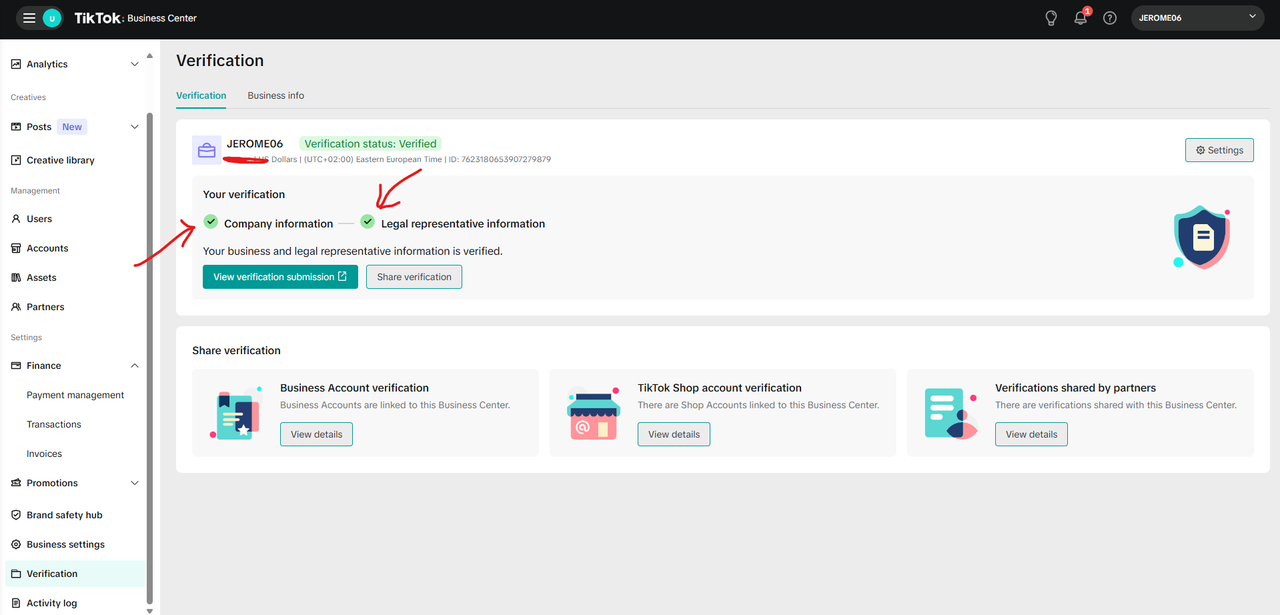
Task: Click the briefcase icon beside JEROME06
Action: click(x=206, y=150)
